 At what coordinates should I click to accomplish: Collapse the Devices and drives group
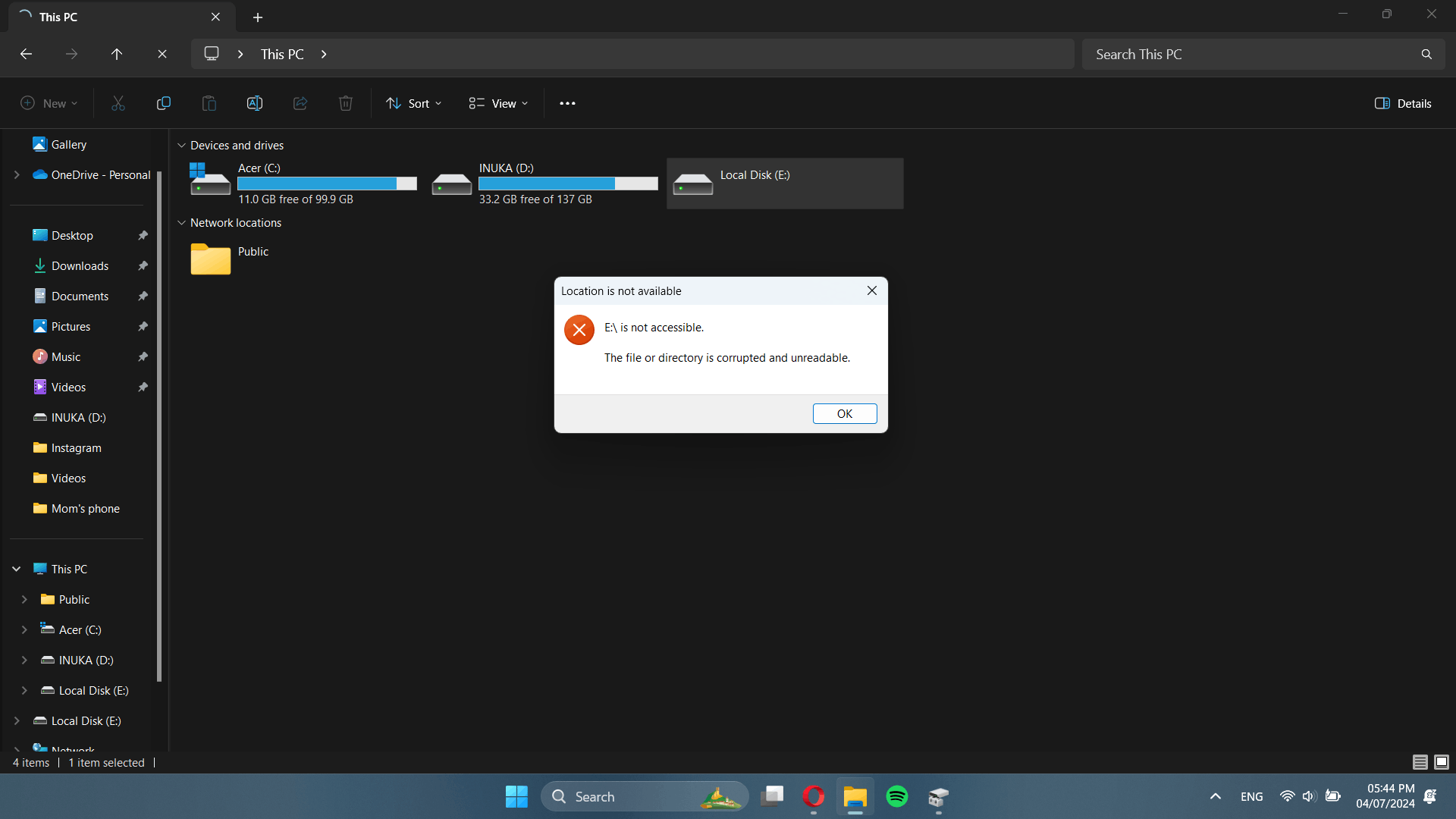coord(181,145)
